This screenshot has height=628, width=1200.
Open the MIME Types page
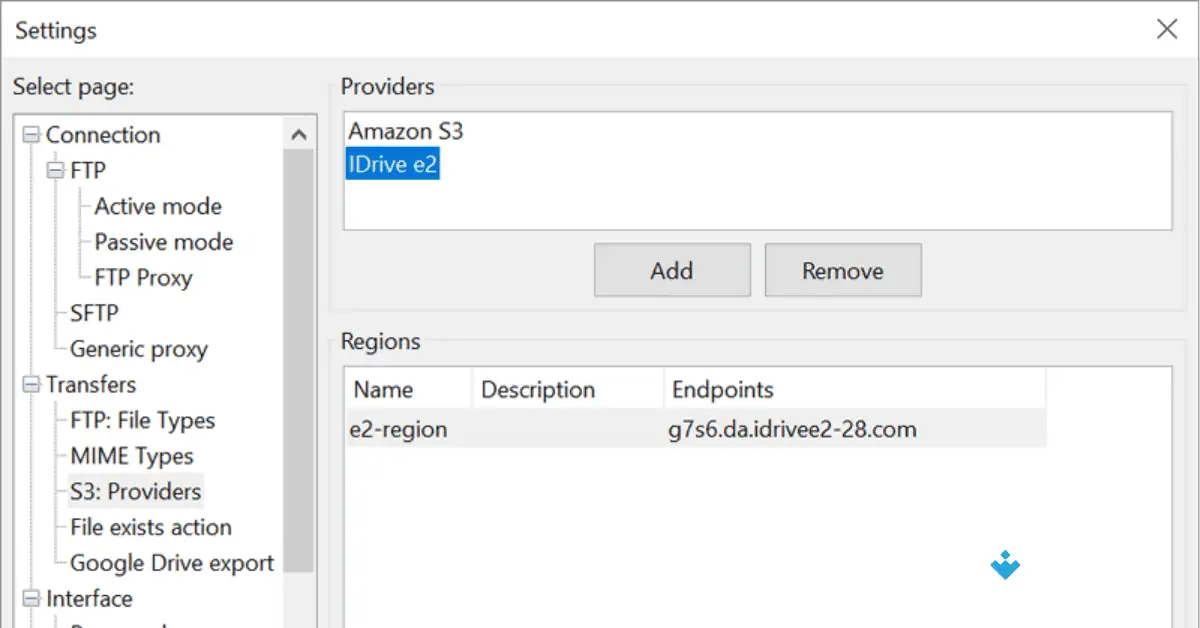pos(132,456)
